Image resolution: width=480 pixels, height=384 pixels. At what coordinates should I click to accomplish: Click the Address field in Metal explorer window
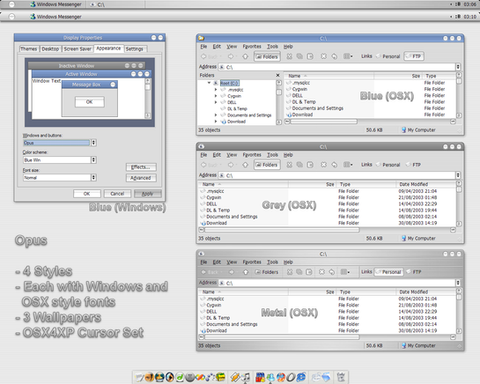click(x=337, y=283)
